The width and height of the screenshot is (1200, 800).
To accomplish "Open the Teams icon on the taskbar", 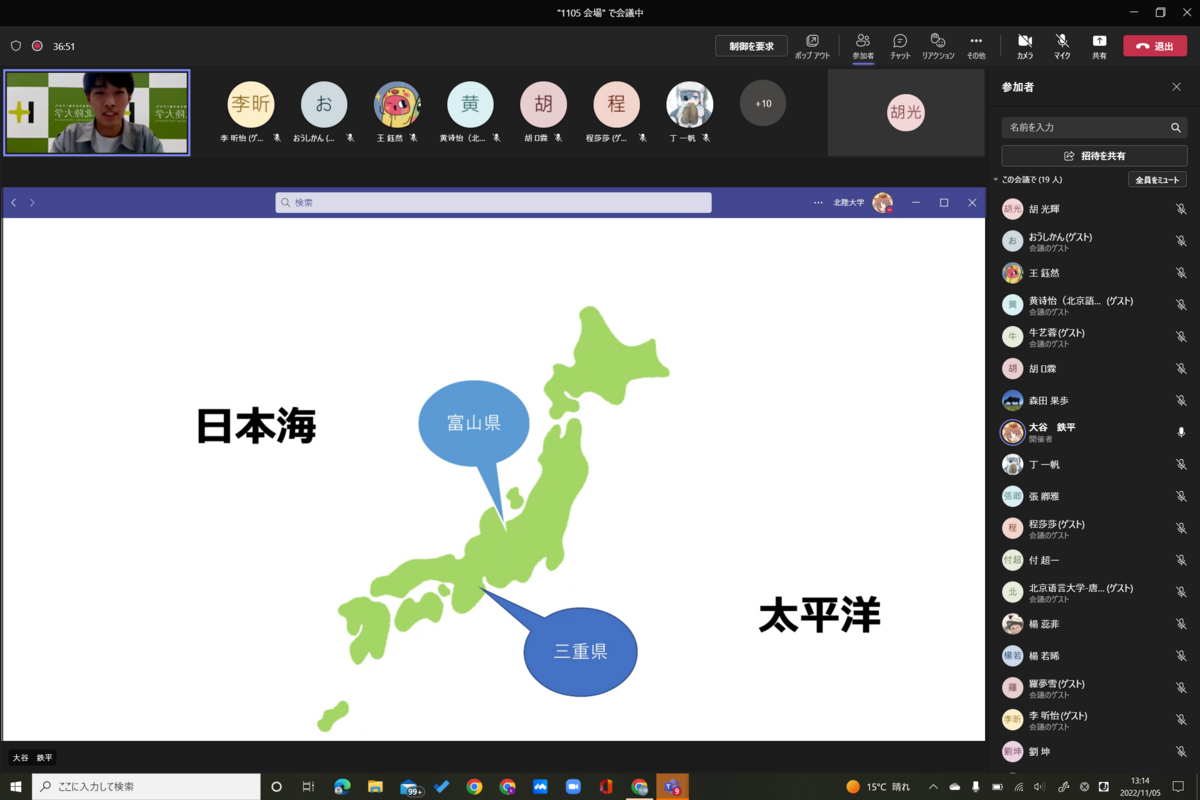I will point(672,786).
